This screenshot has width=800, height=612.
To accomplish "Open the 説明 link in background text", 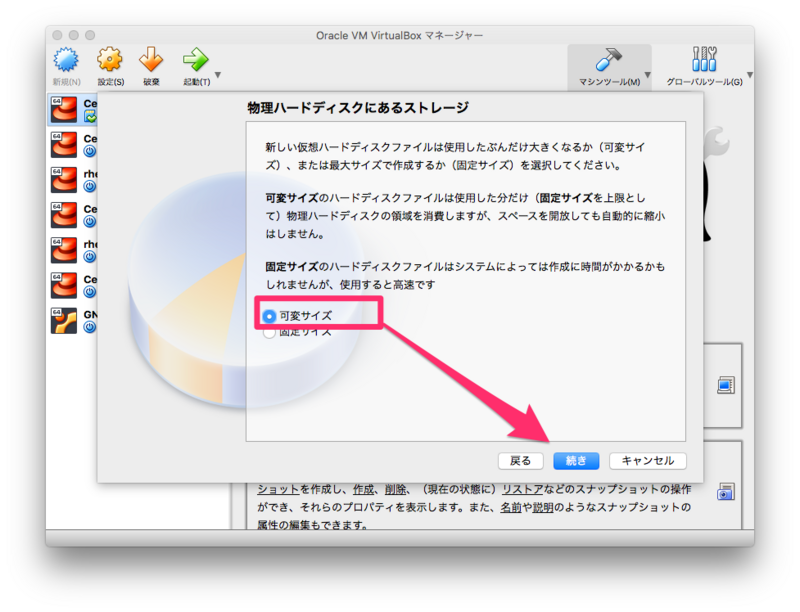I will click(542, 507).
